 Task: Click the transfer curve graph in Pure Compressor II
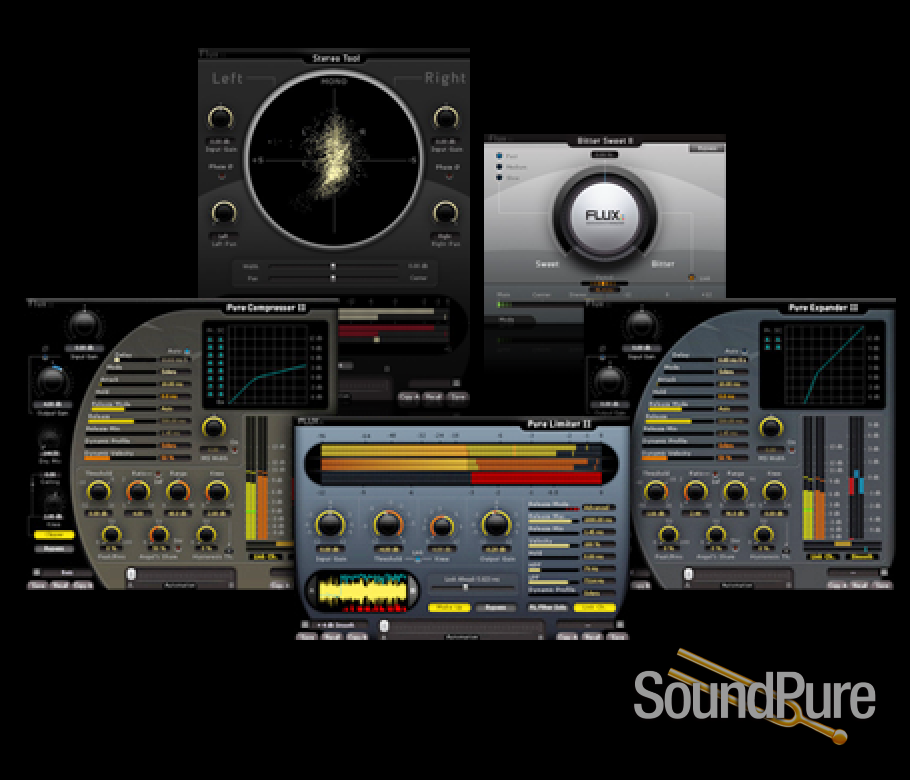268,364
